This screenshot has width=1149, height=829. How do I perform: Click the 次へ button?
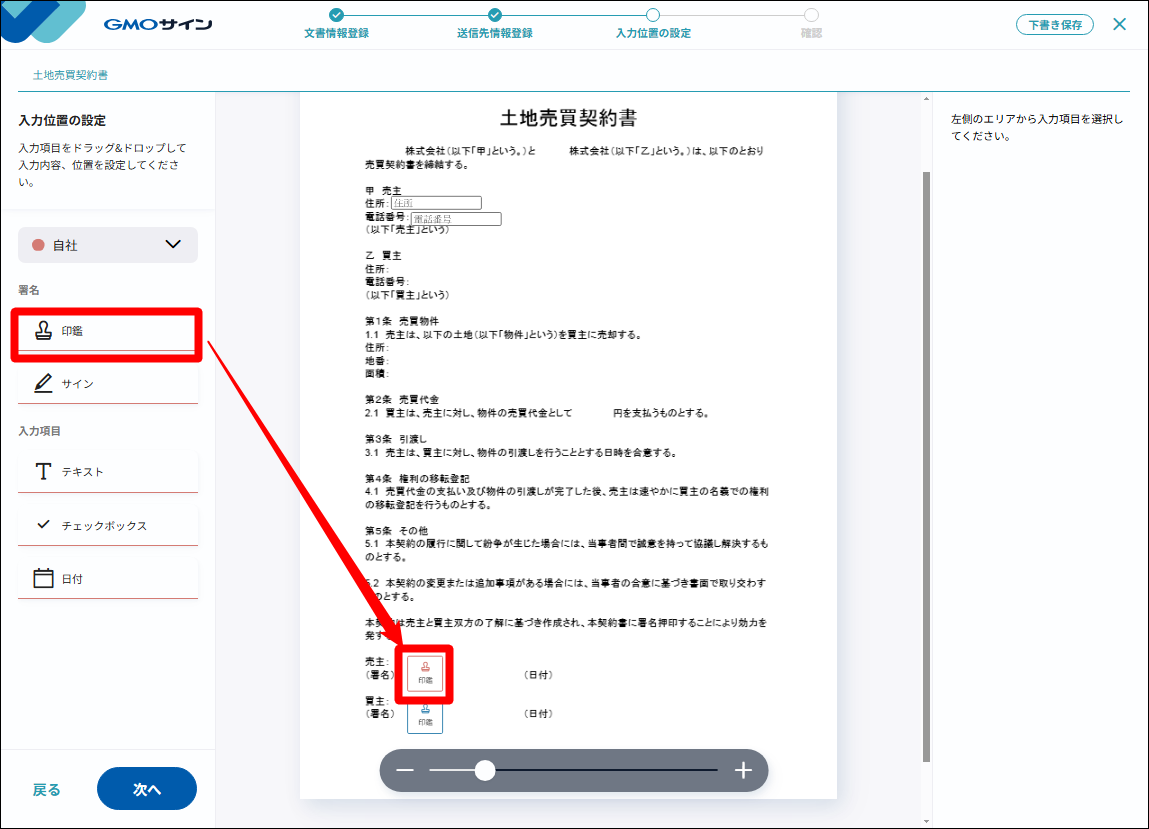click(147, 789)
